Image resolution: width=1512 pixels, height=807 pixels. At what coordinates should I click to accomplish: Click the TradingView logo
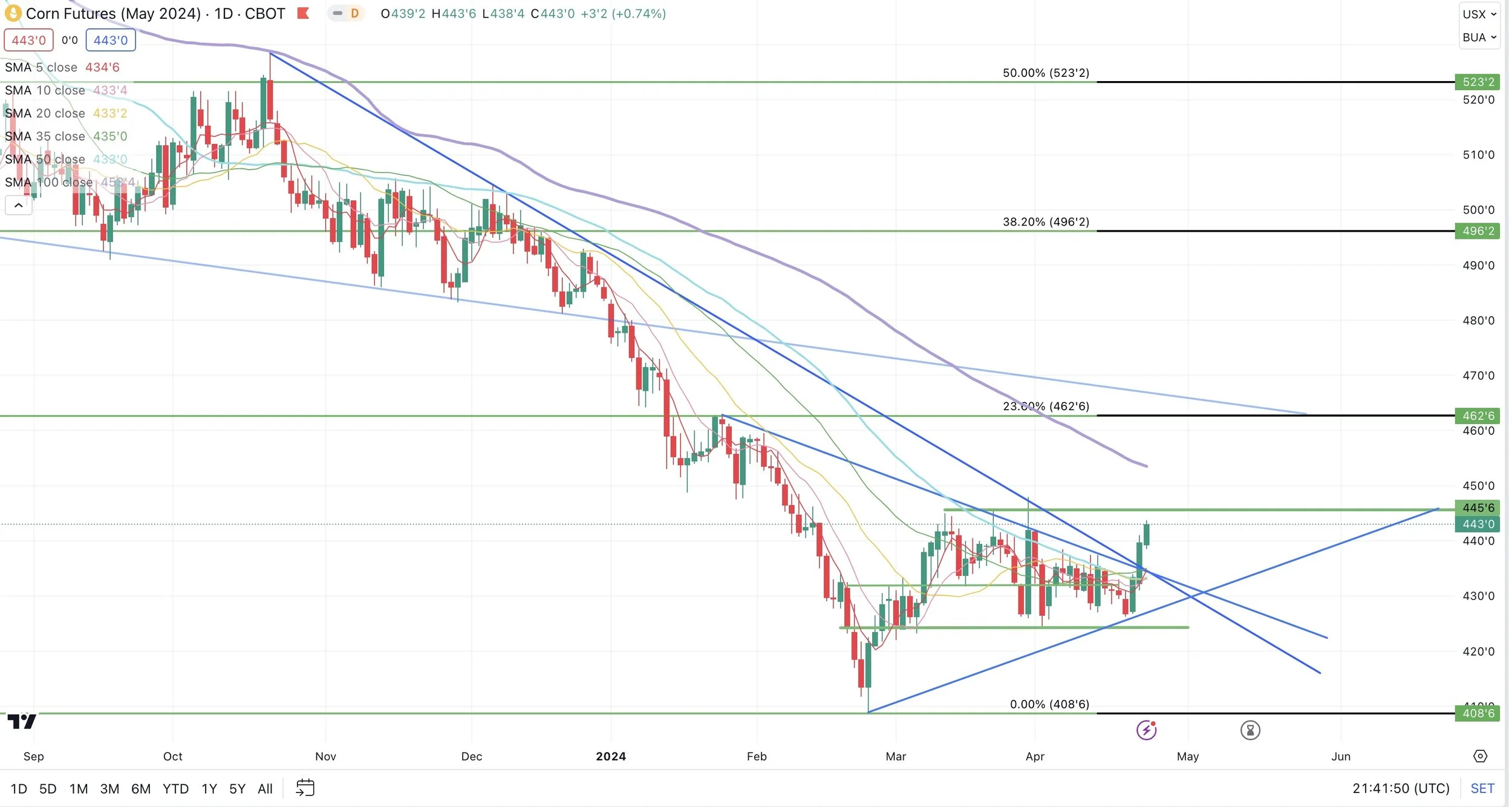(x=22, y=721)
